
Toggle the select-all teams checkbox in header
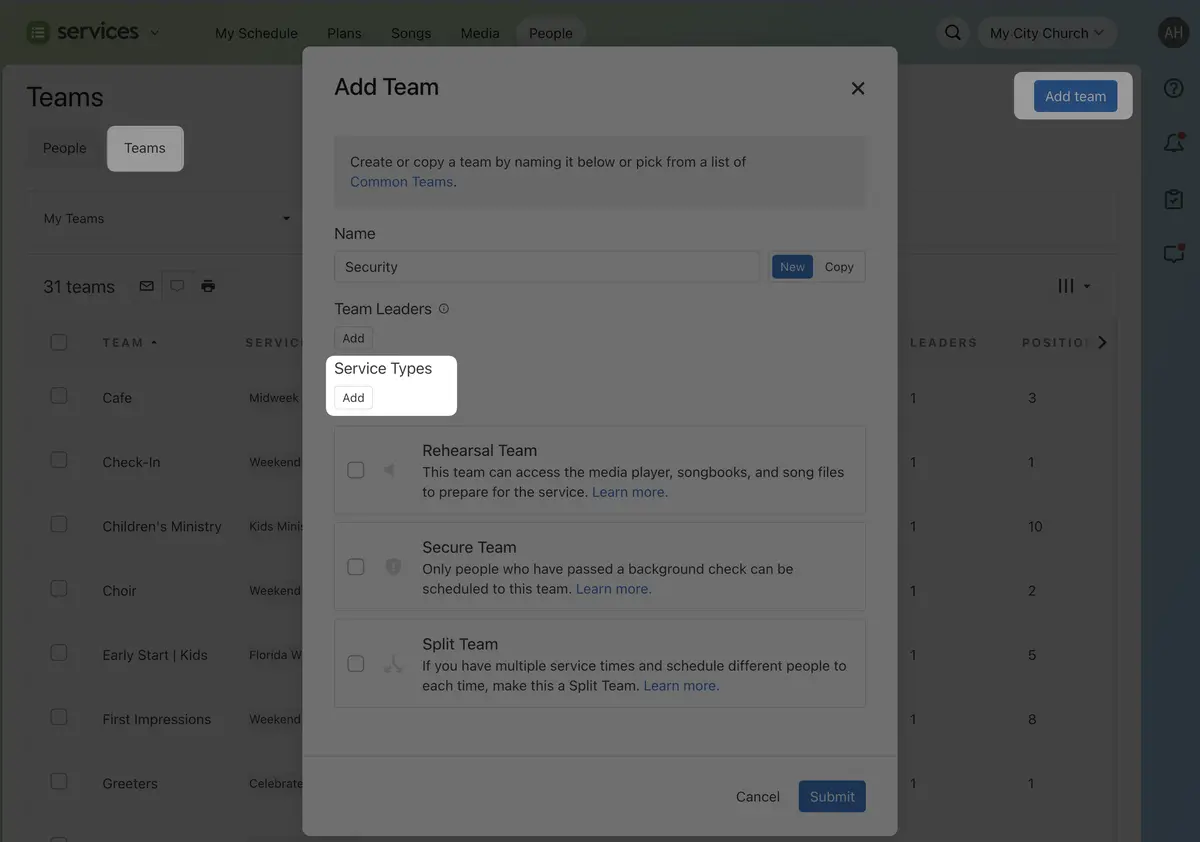click(59, 342)
